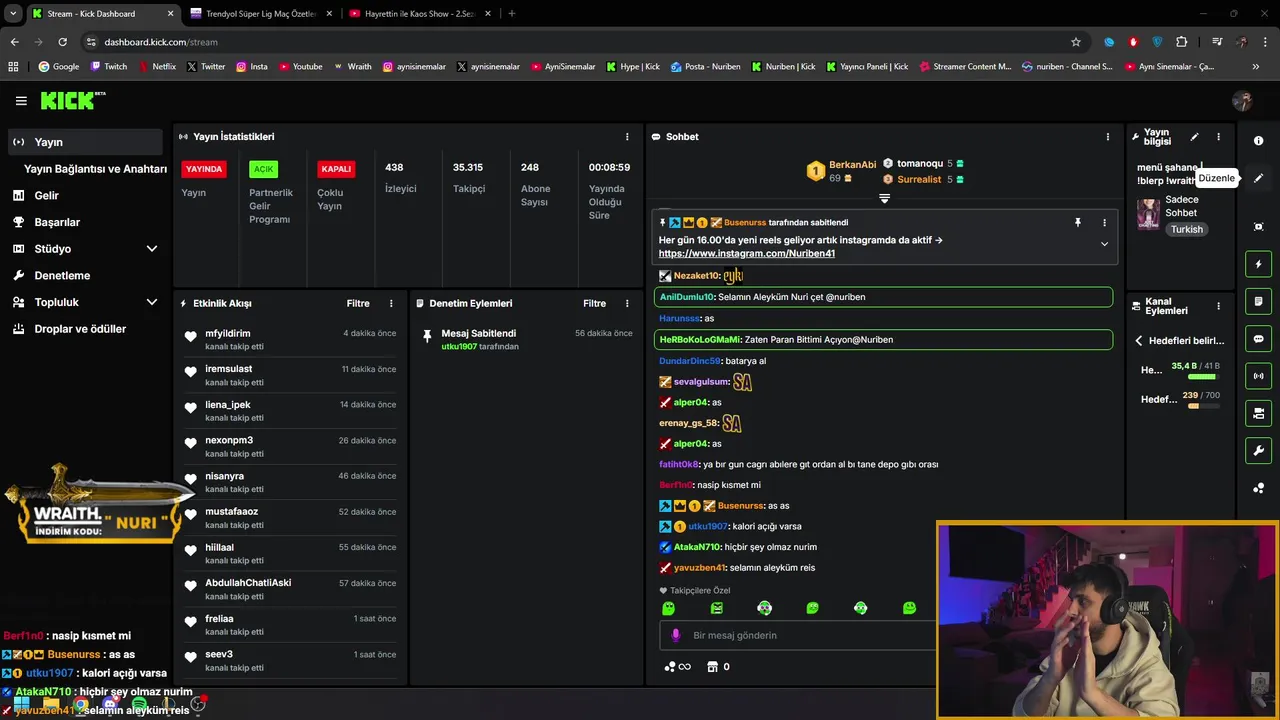Bookmark this page with the star icon
Image resolution: width=1280 pixels, height=720 pixels.
coord(1076,42)
